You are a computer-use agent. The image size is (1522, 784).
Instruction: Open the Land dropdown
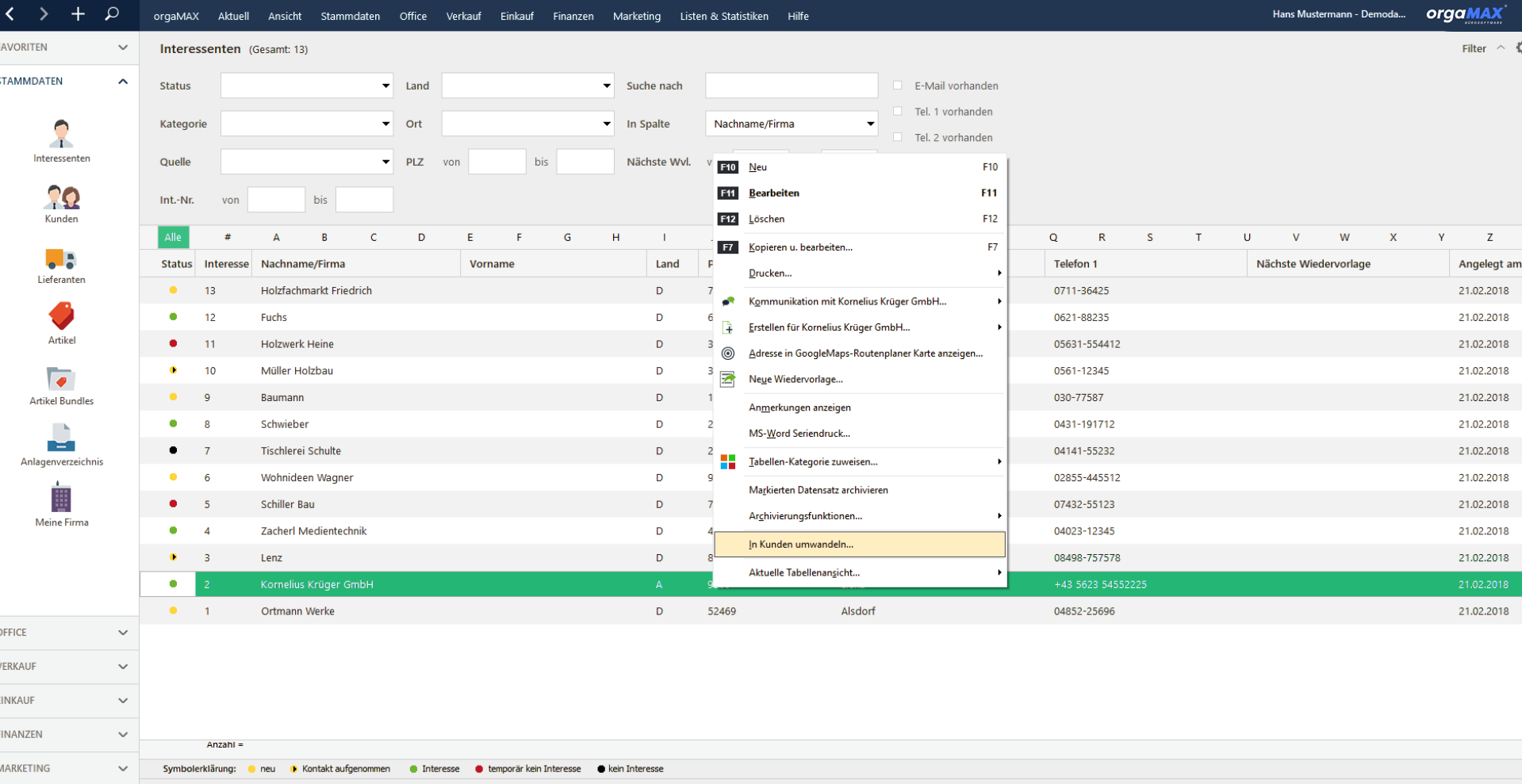pos(527,86)
